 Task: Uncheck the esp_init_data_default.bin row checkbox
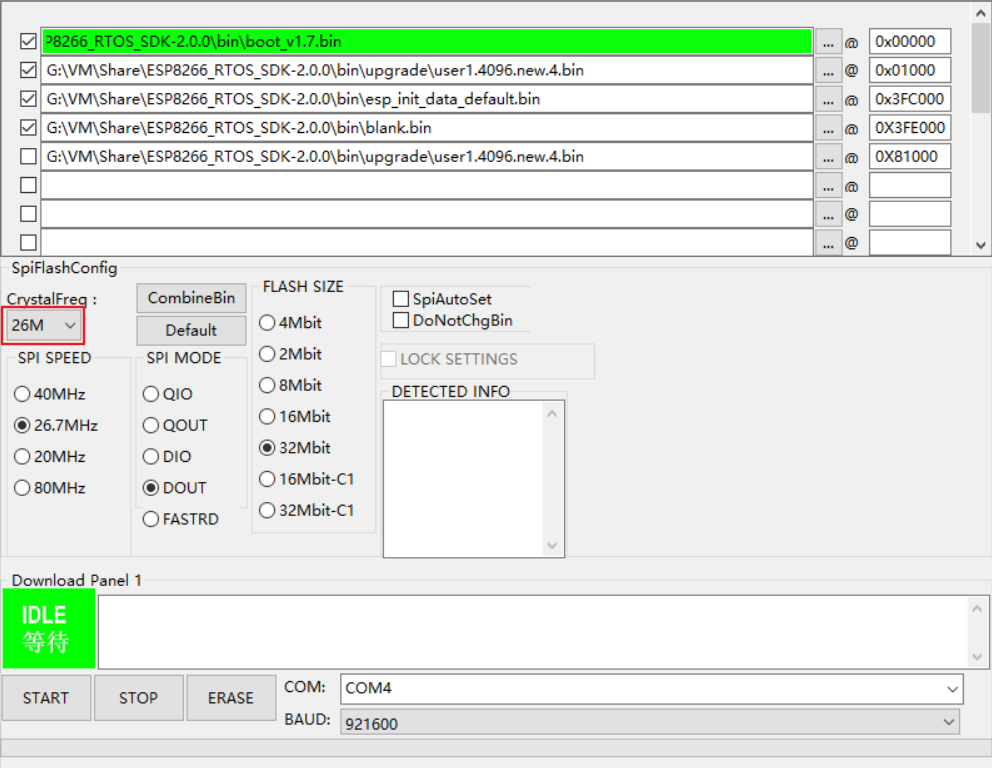click(x=28, y=99)
